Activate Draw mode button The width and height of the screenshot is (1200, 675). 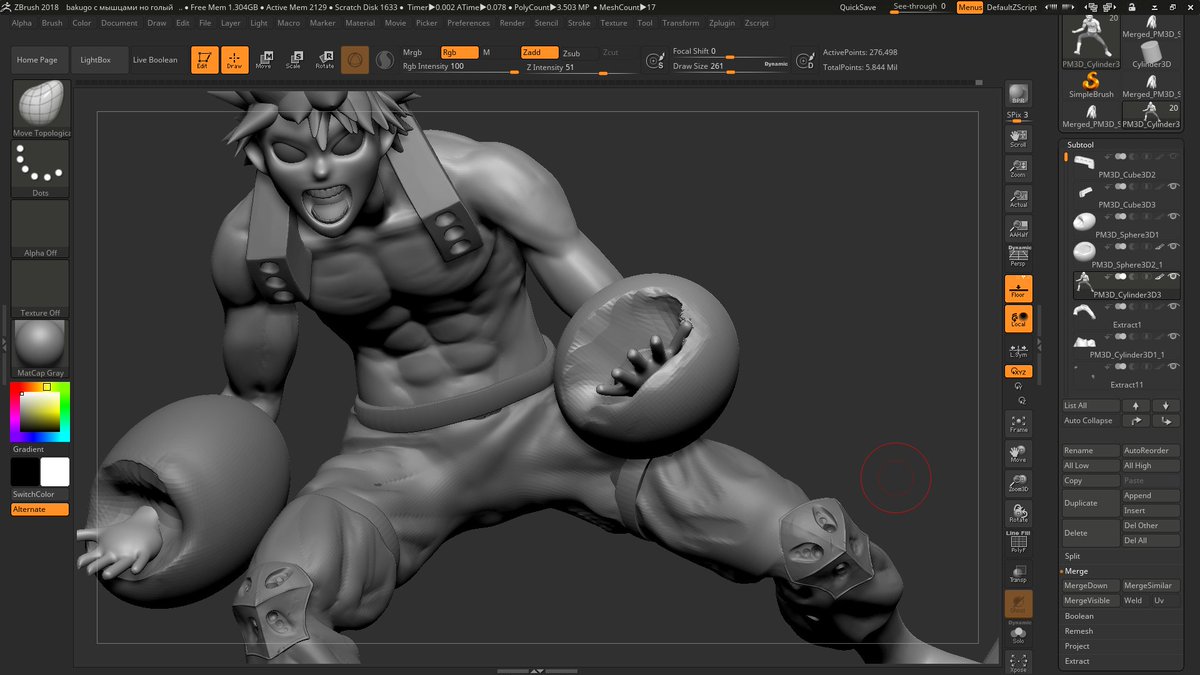[234, 60]
